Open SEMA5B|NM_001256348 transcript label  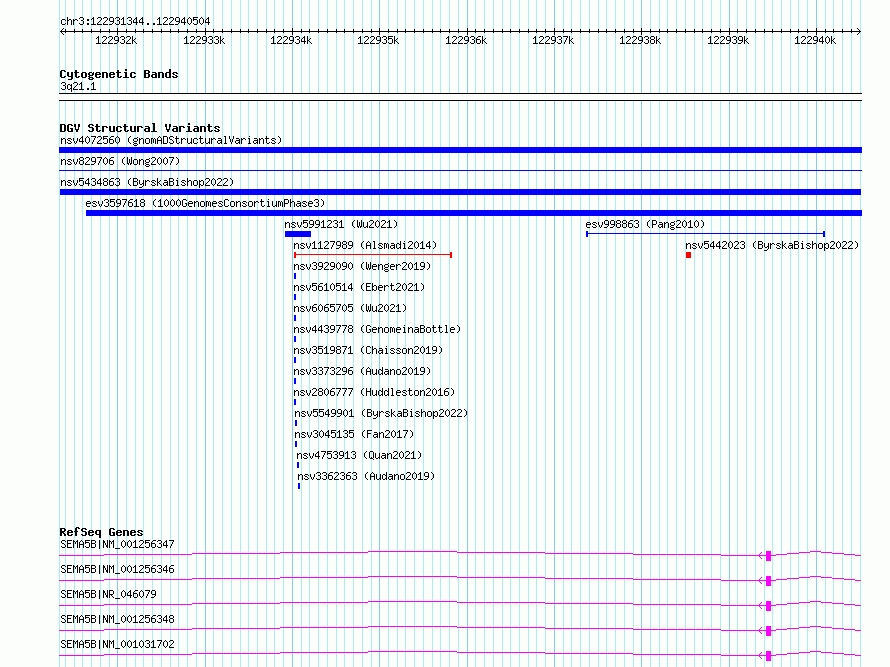(117, 619)
